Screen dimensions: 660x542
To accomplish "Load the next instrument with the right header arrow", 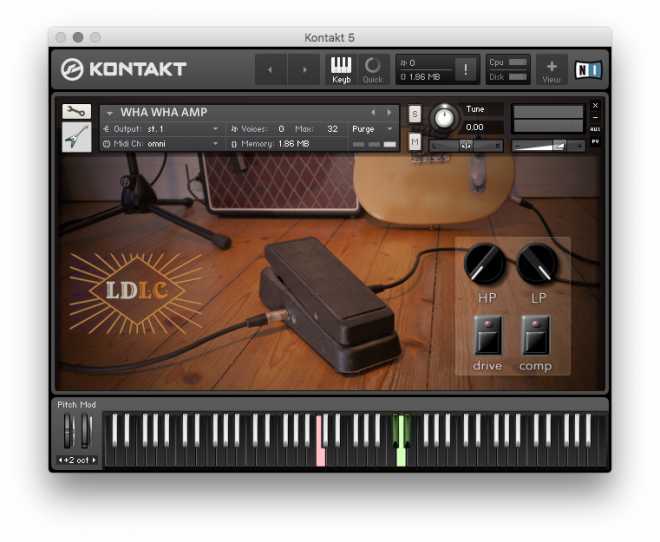I will click(x=304, y=69).
